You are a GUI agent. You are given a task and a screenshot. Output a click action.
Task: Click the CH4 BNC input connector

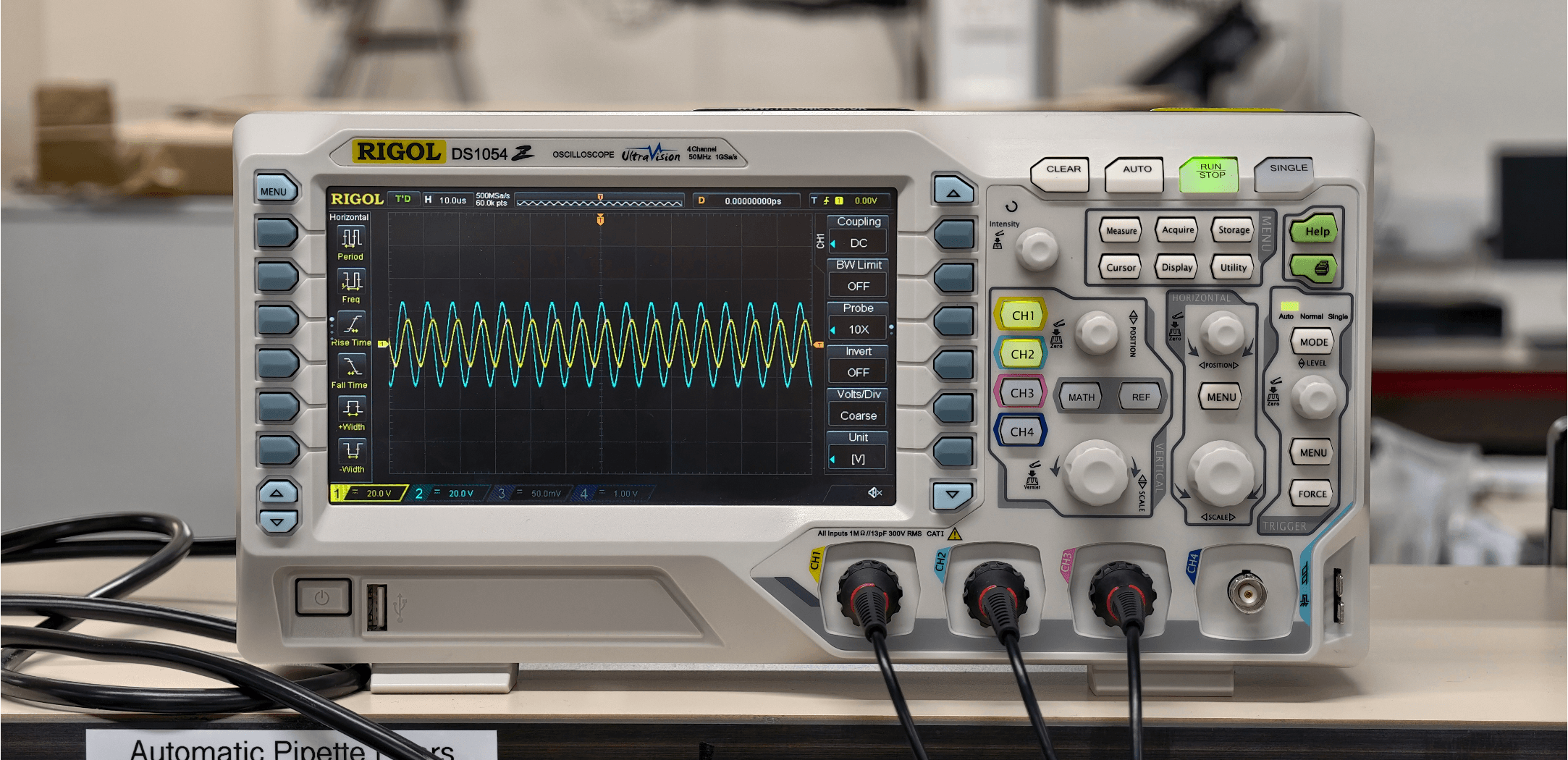point(1247,593)
